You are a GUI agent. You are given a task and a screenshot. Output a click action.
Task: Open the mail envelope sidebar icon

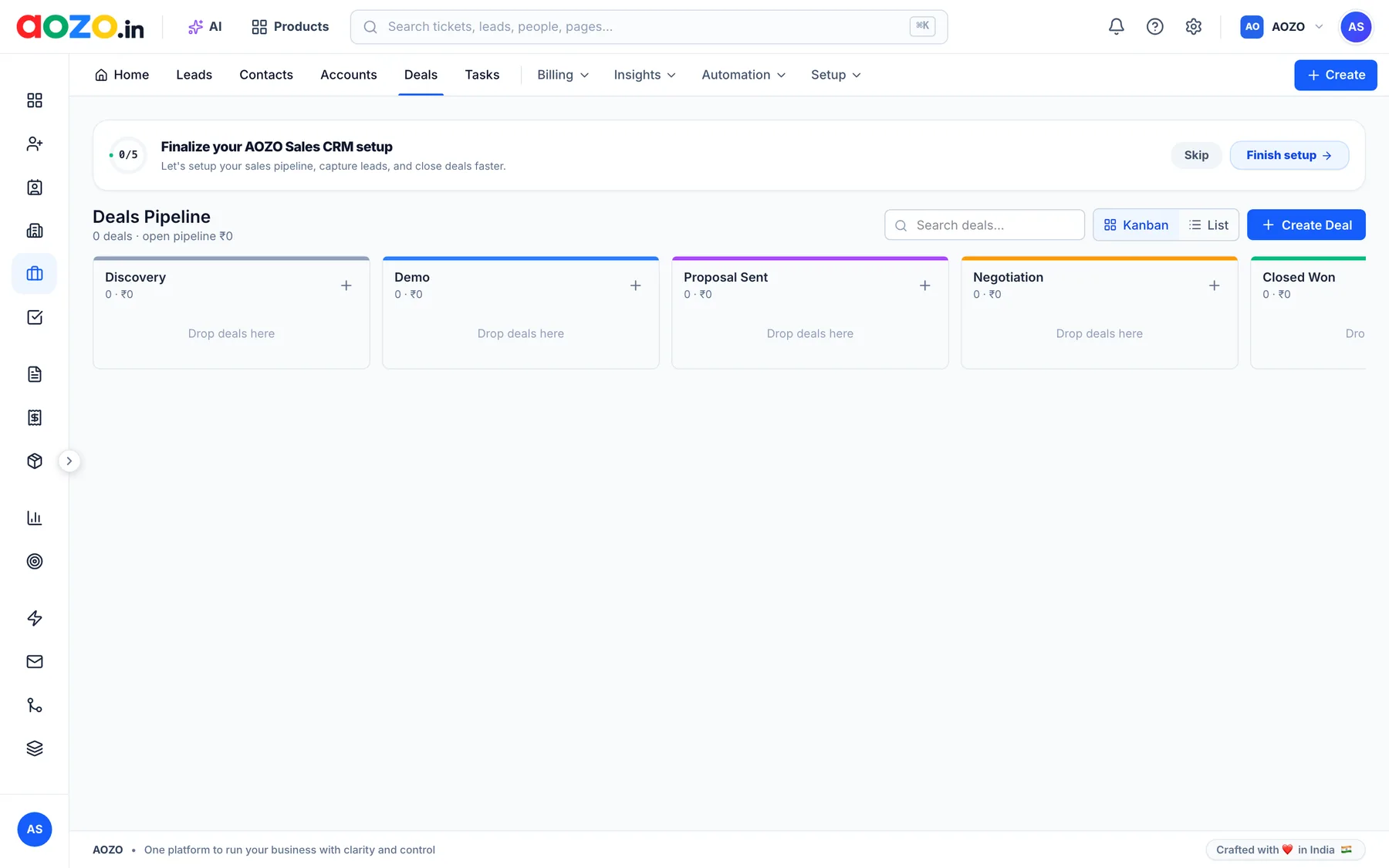[x=35, y=661]
